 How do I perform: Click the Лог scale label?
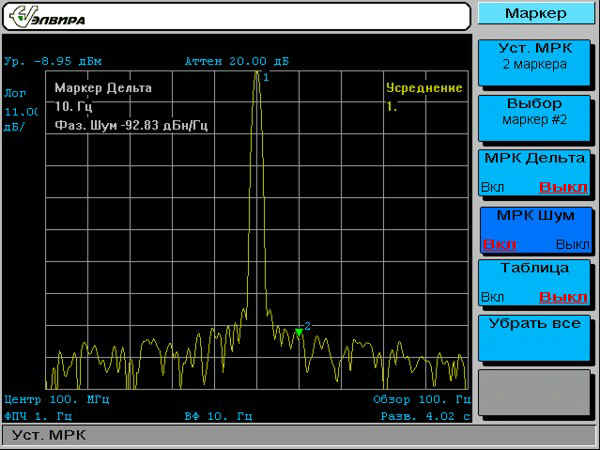15,93
